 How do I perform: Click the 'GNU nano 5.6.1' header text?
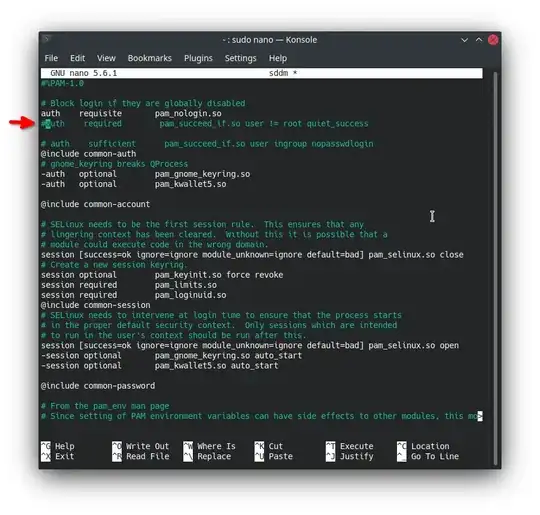point(84,73)
